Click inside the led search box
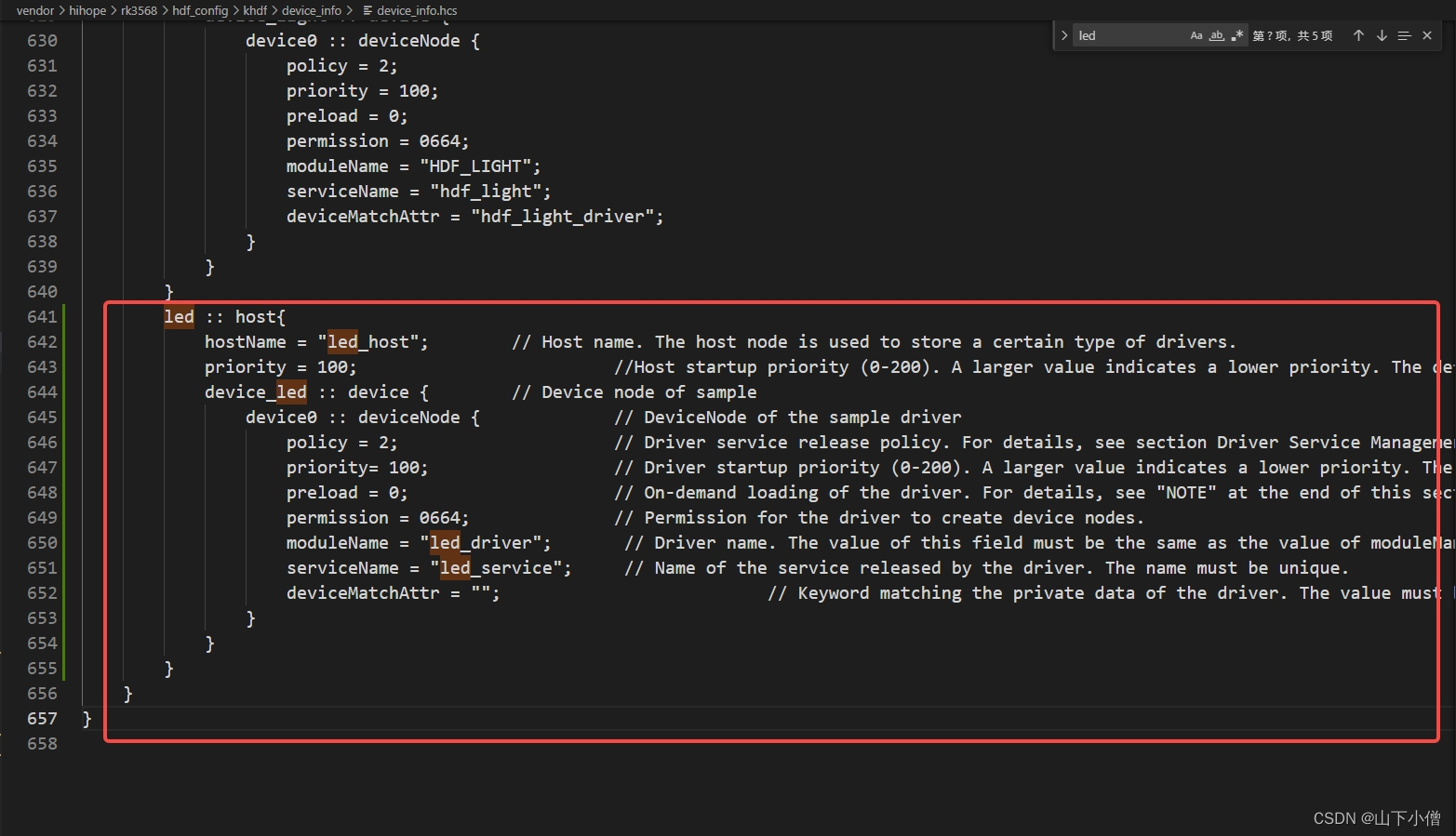The width and height of the screenshot is (1456, 836). tap(1126, 34)
